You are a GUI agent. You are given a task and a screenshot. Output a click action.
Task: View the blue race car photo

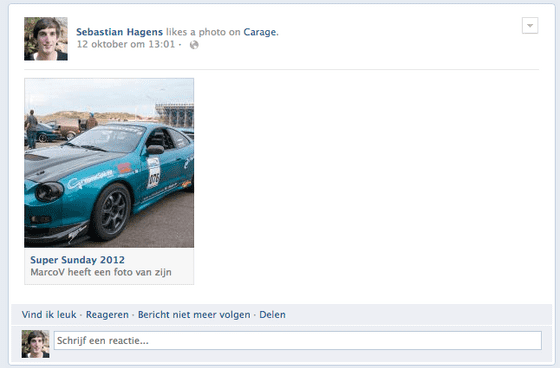point(109,163)
